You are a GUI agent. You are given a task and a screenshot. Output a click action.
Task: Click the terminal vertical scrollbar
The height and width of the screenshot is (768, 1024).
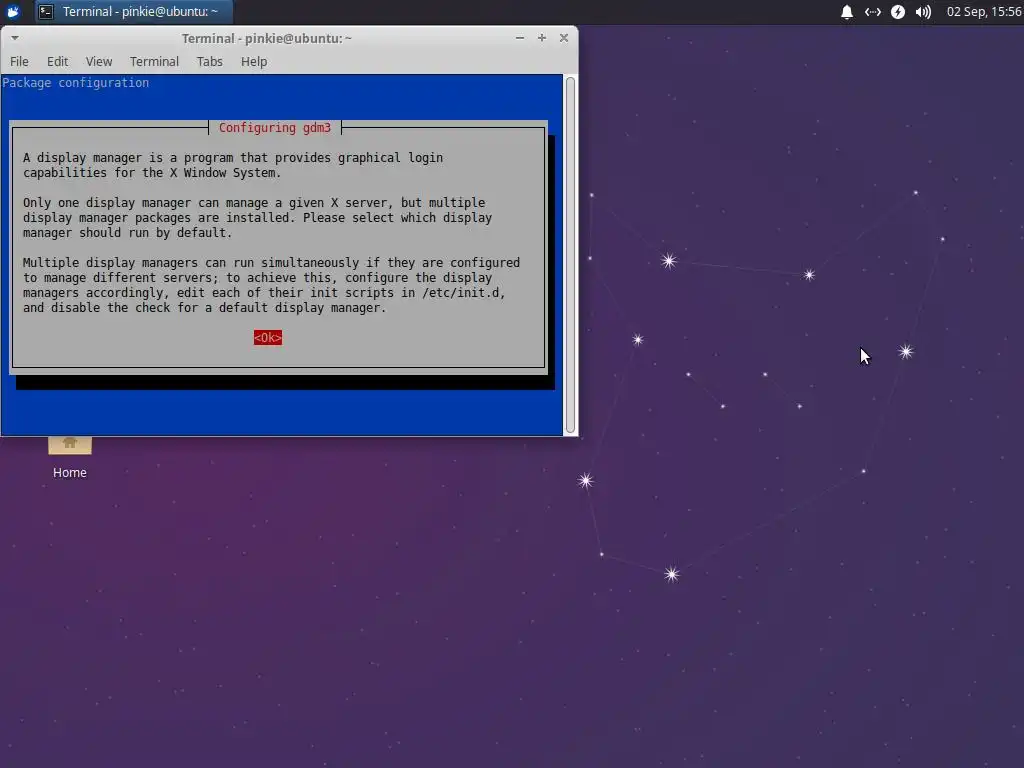[570, 255]
